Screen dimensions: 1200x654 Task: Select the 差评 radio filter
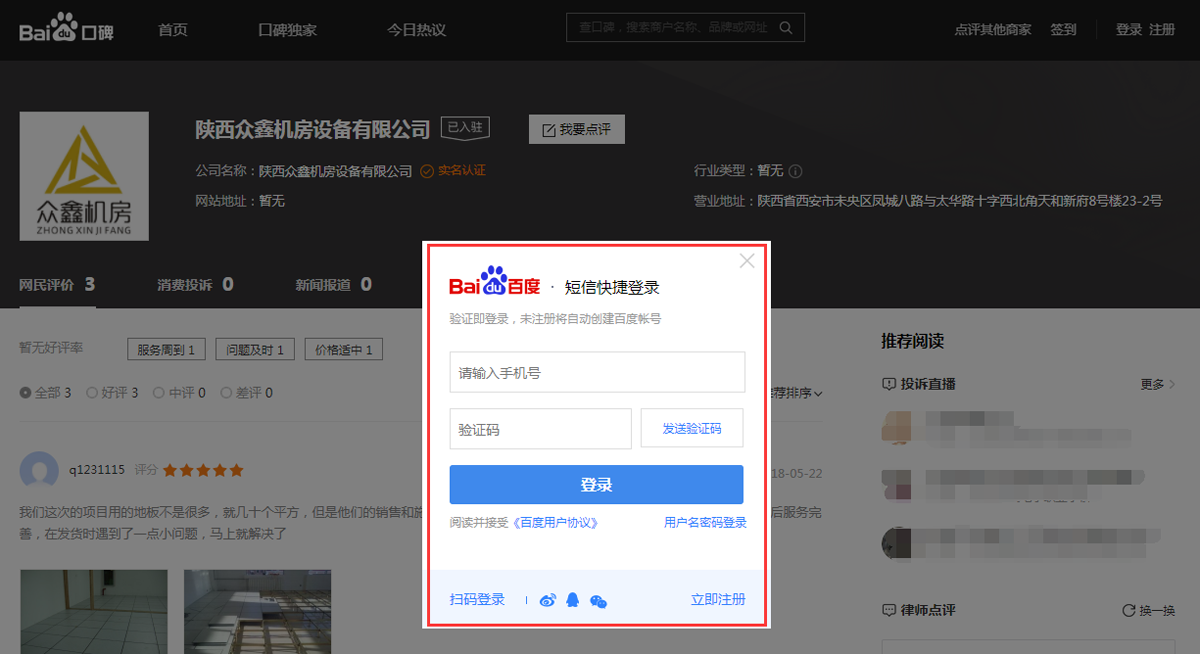(x=227, y=393)
